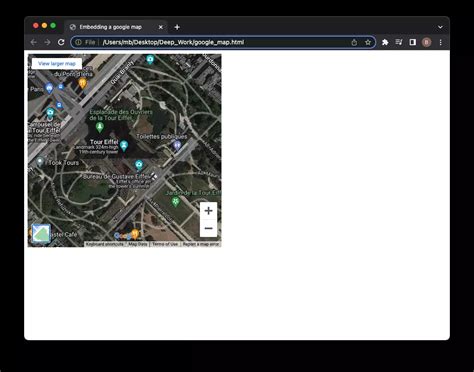Open the media controls icon in the toolbar

(x=399, y=42)
